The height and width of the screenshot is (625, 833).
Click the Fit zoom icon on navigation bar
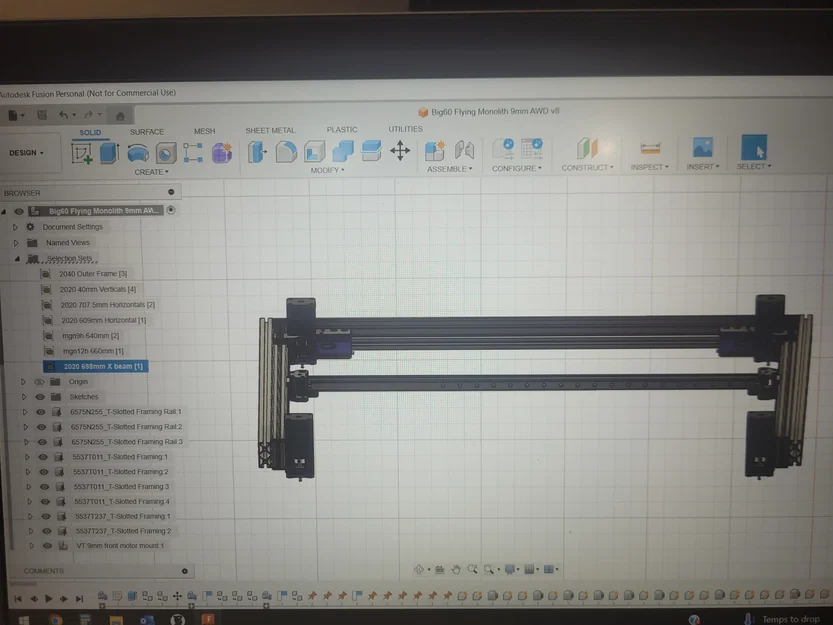click(x=487, y=569)
